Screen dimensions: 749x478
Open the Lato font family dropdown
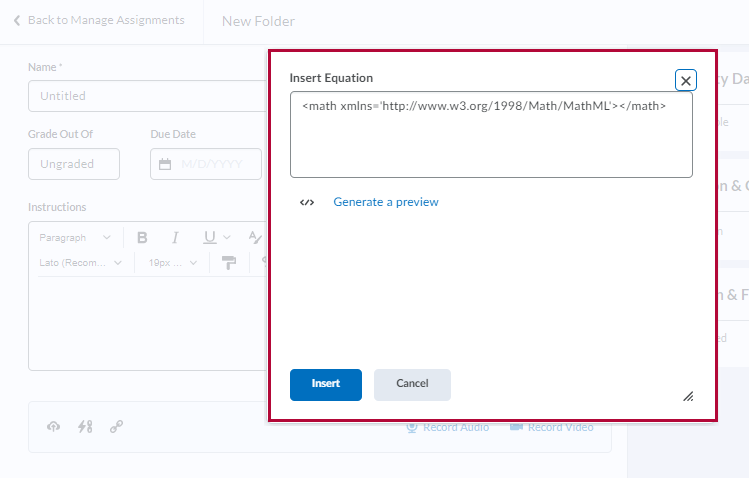coord(80,263)
